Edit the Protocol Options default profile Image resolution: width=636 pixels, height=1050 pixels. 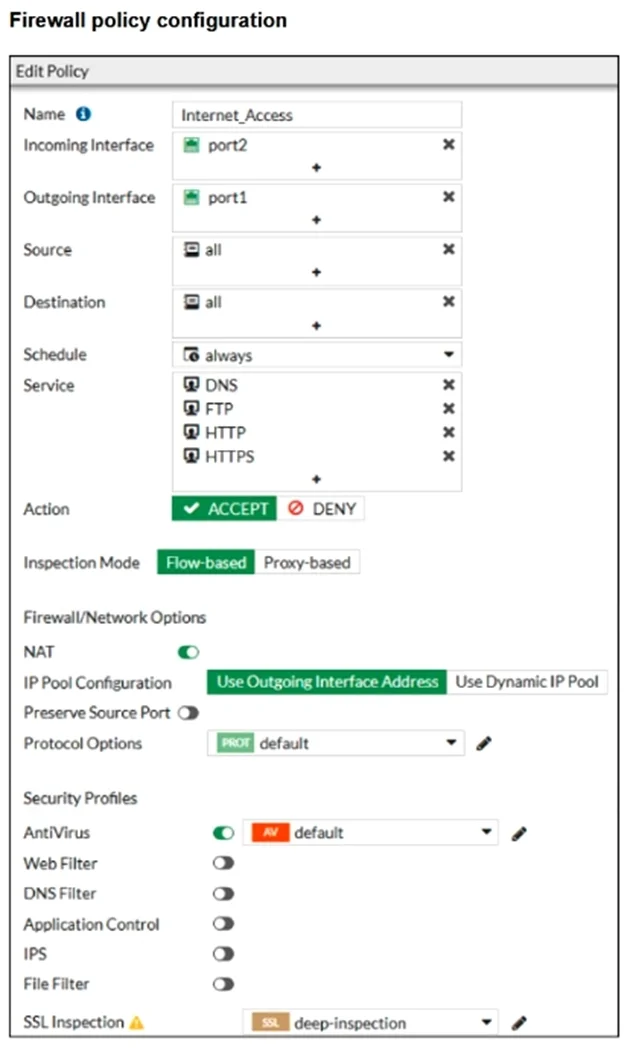click(x=484, y=743)
